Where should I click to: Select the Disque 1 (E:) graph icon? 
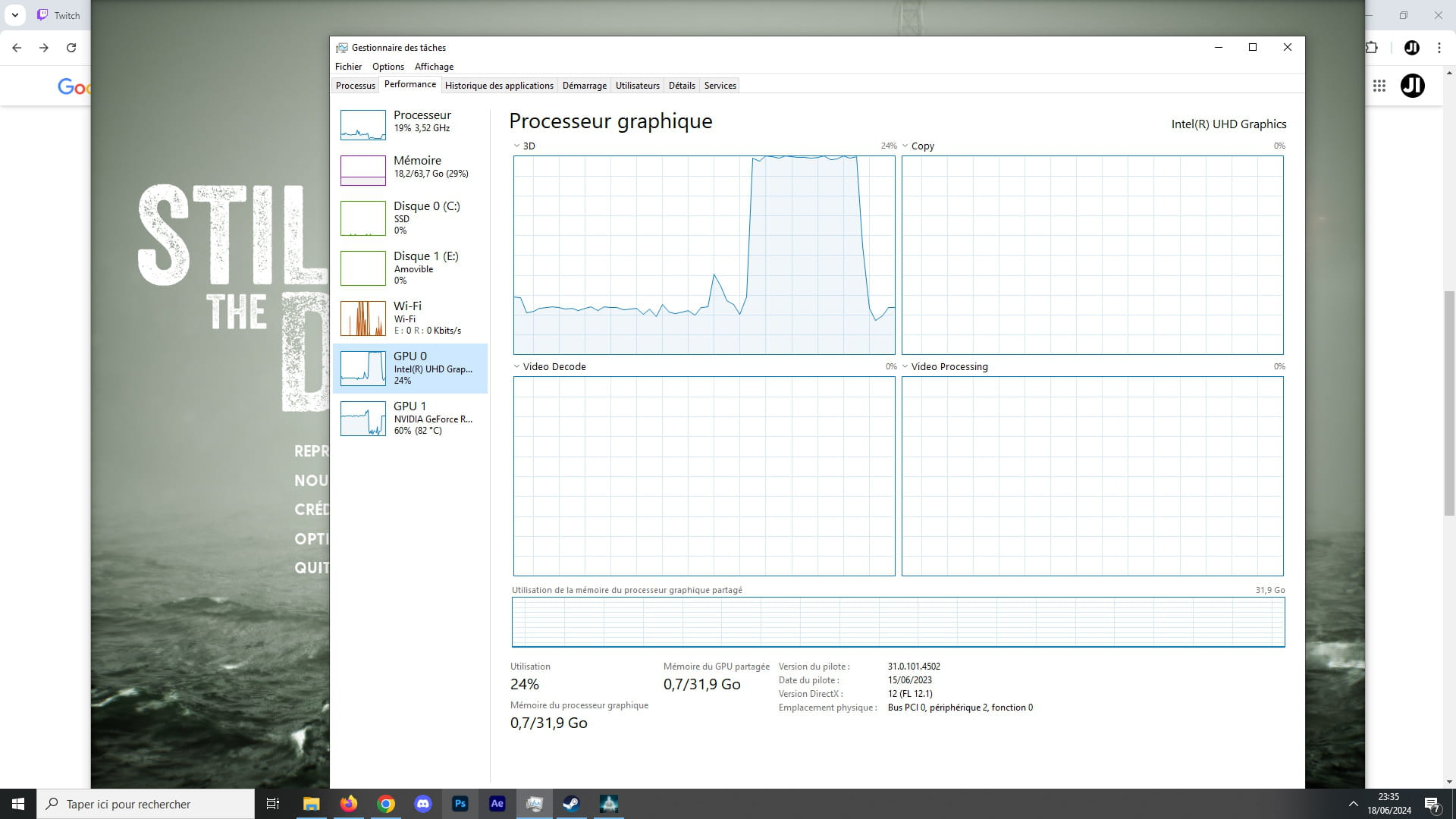point(362,268)
